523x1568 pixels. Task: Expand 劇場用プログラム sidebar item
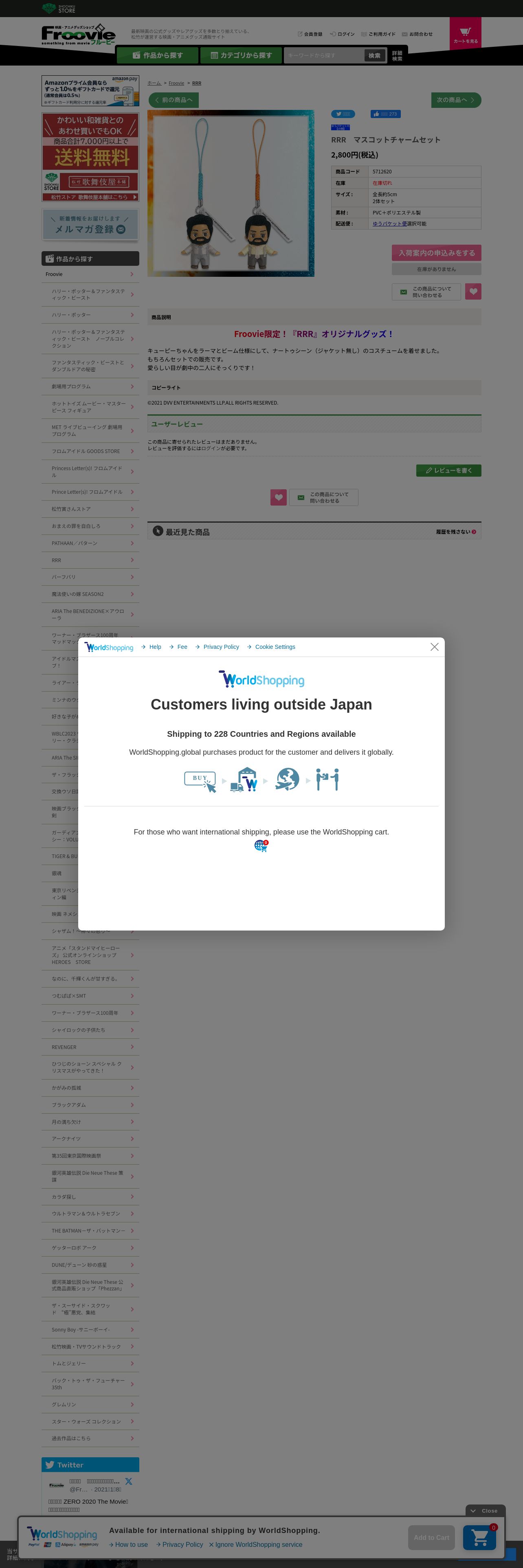point(90,387)
